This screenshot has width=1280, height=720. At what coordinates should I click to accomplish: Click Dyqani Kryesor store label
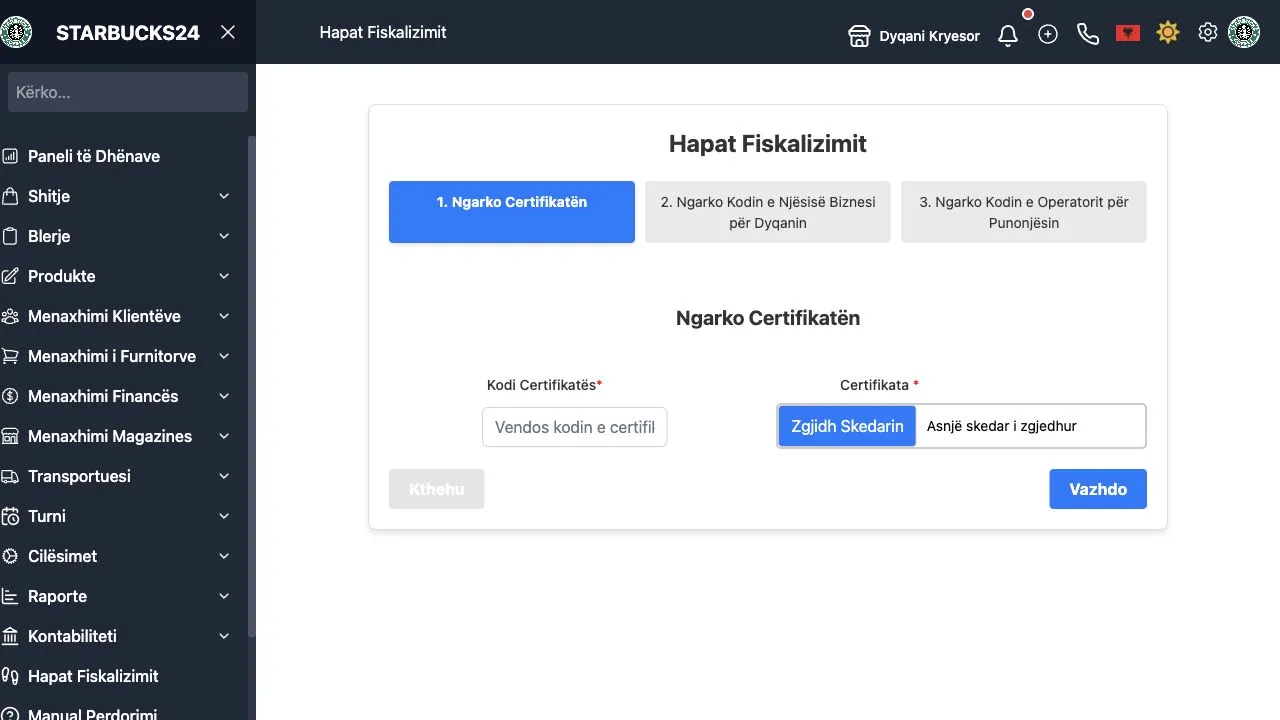click(x=930, y=36)
